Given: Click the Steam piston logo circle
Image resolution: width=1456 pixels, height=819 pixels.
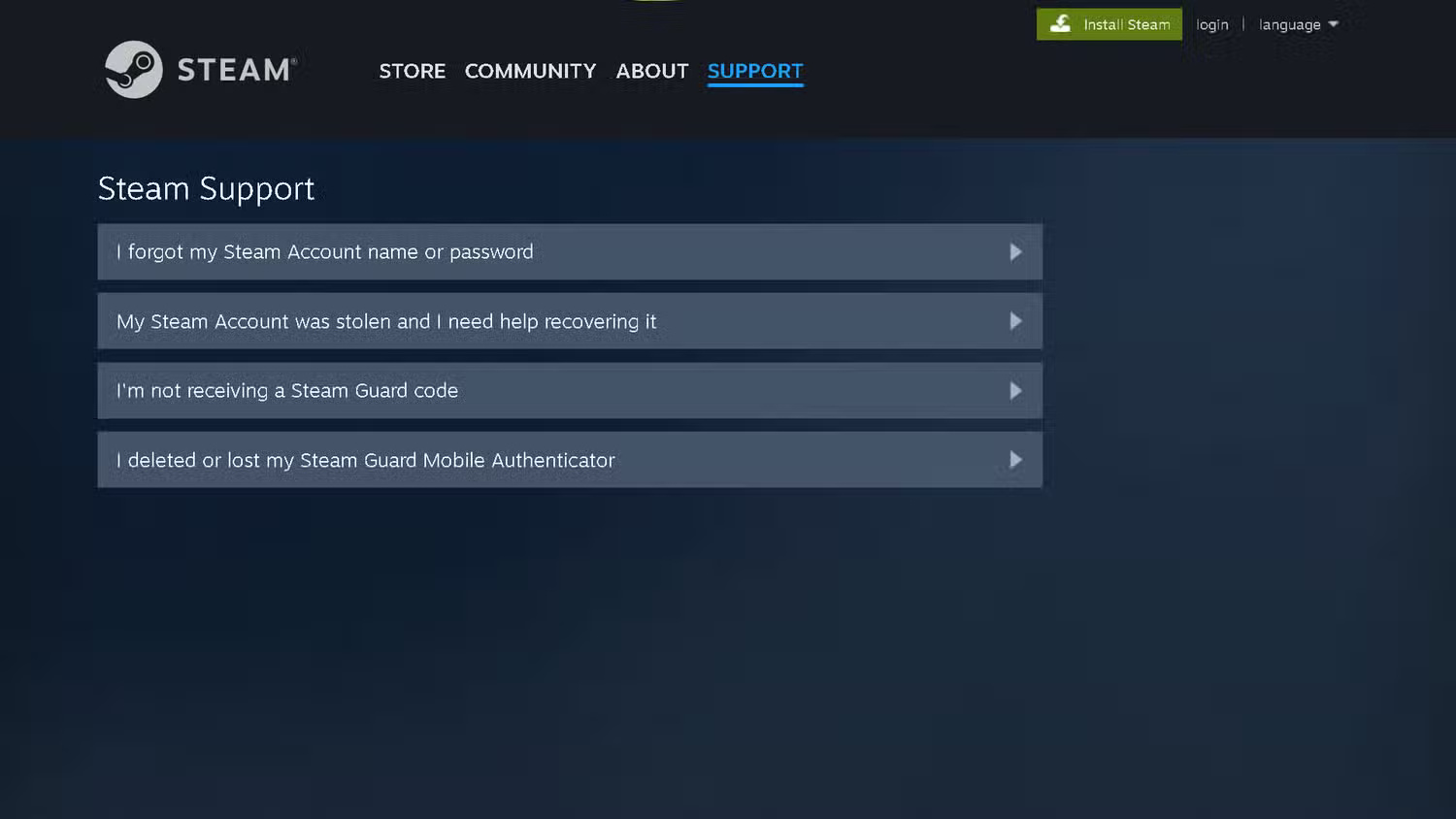Looking at the screenshot, I should tap(134, 69).
